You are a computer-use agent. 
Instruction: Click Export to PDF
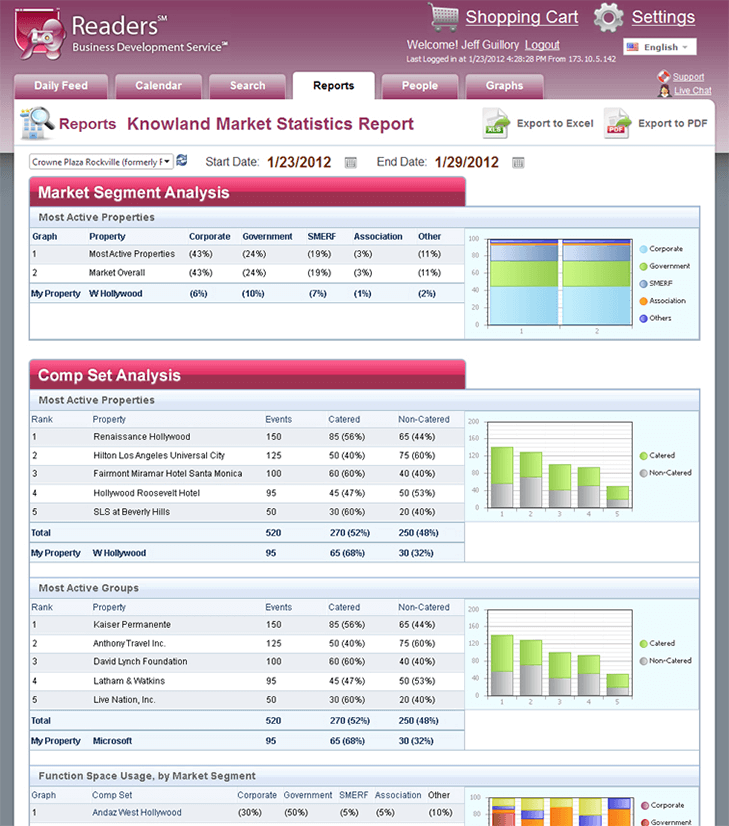(x=673, y=123)
